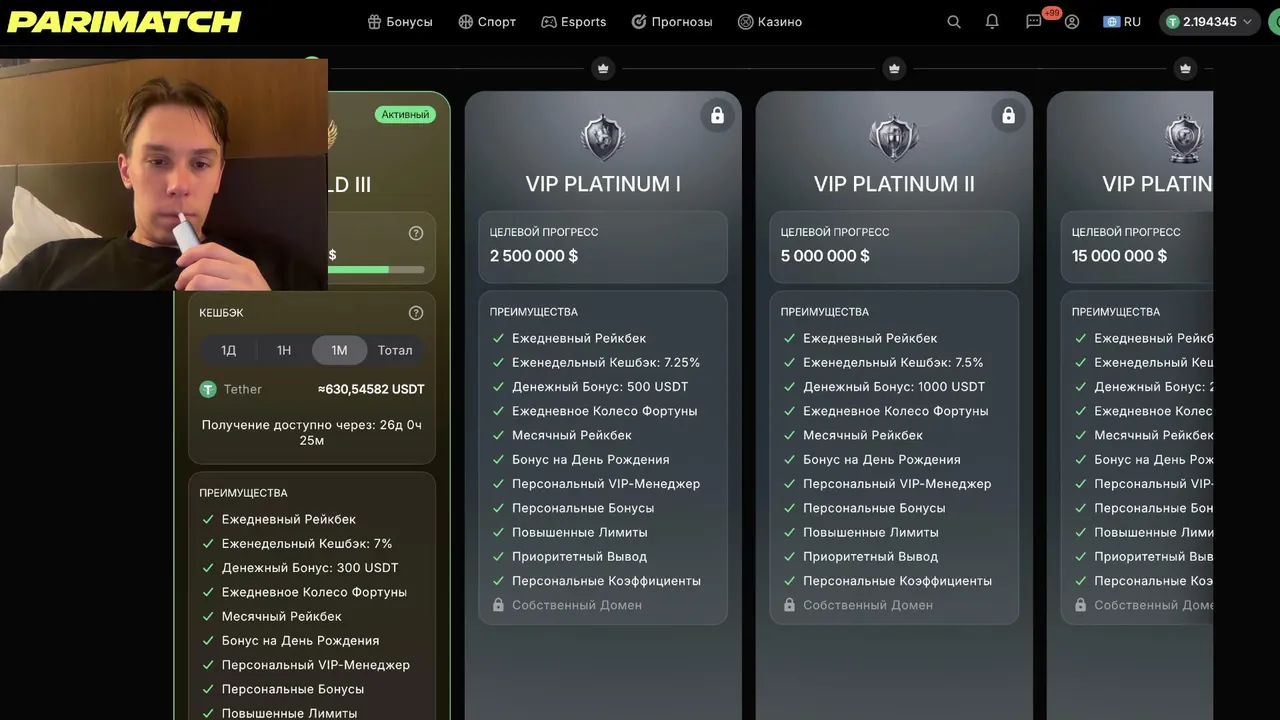Click the help icon on the Gold III progress box
Screen dimensions: 1280x720
(x=416, y=233)
